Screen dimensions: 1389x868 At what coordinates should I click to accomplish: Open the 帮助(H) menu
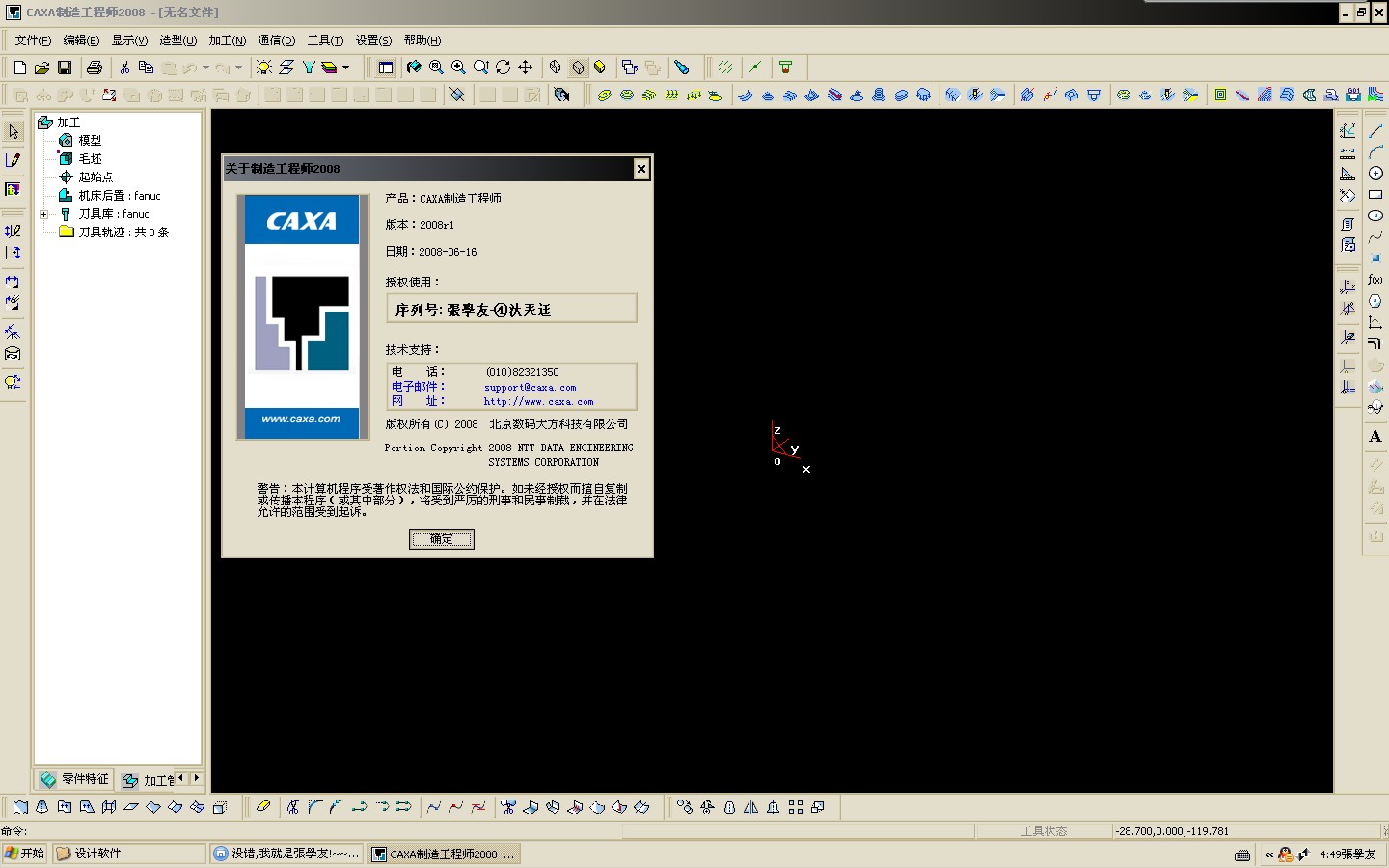click(x=422, y=41)
